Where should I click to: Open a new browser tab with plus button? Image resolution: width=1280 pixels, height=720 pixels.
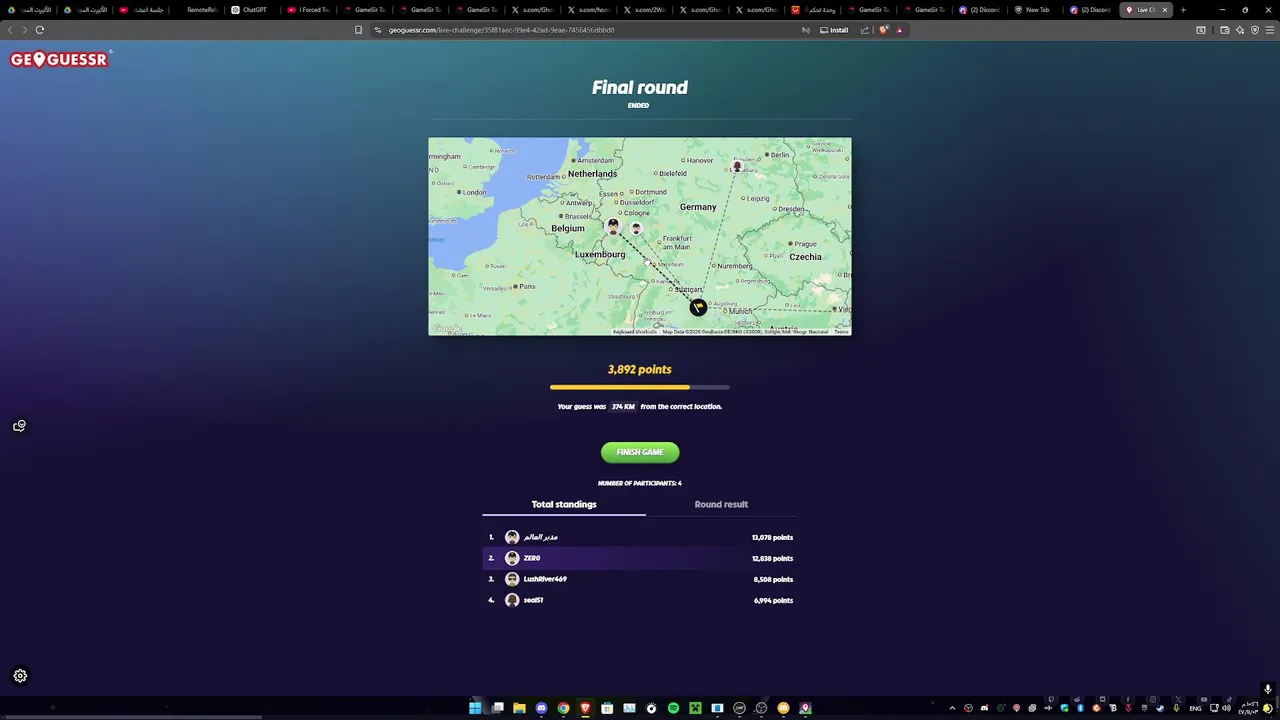pyautogui.click(x=1183, y=10)
